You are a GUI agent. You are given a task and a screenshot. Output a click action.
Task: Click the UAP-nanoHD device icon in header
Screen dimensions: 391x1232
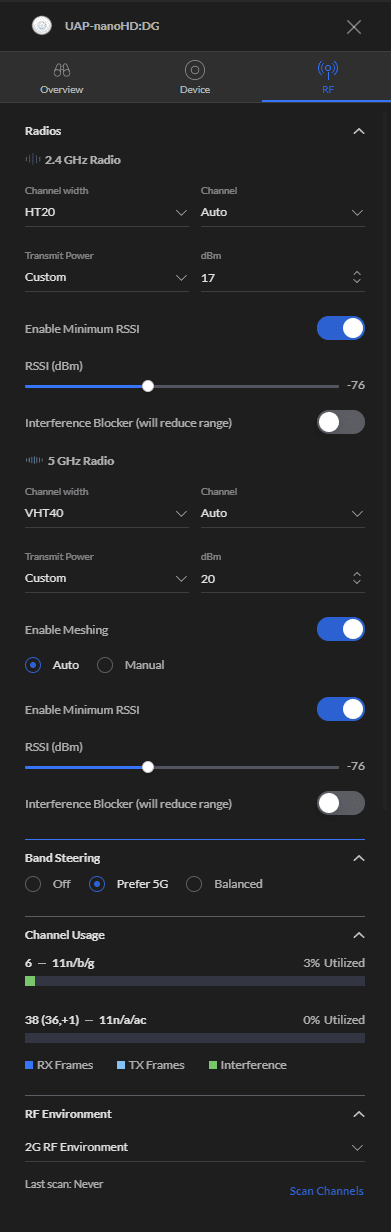tap(41, 27)
